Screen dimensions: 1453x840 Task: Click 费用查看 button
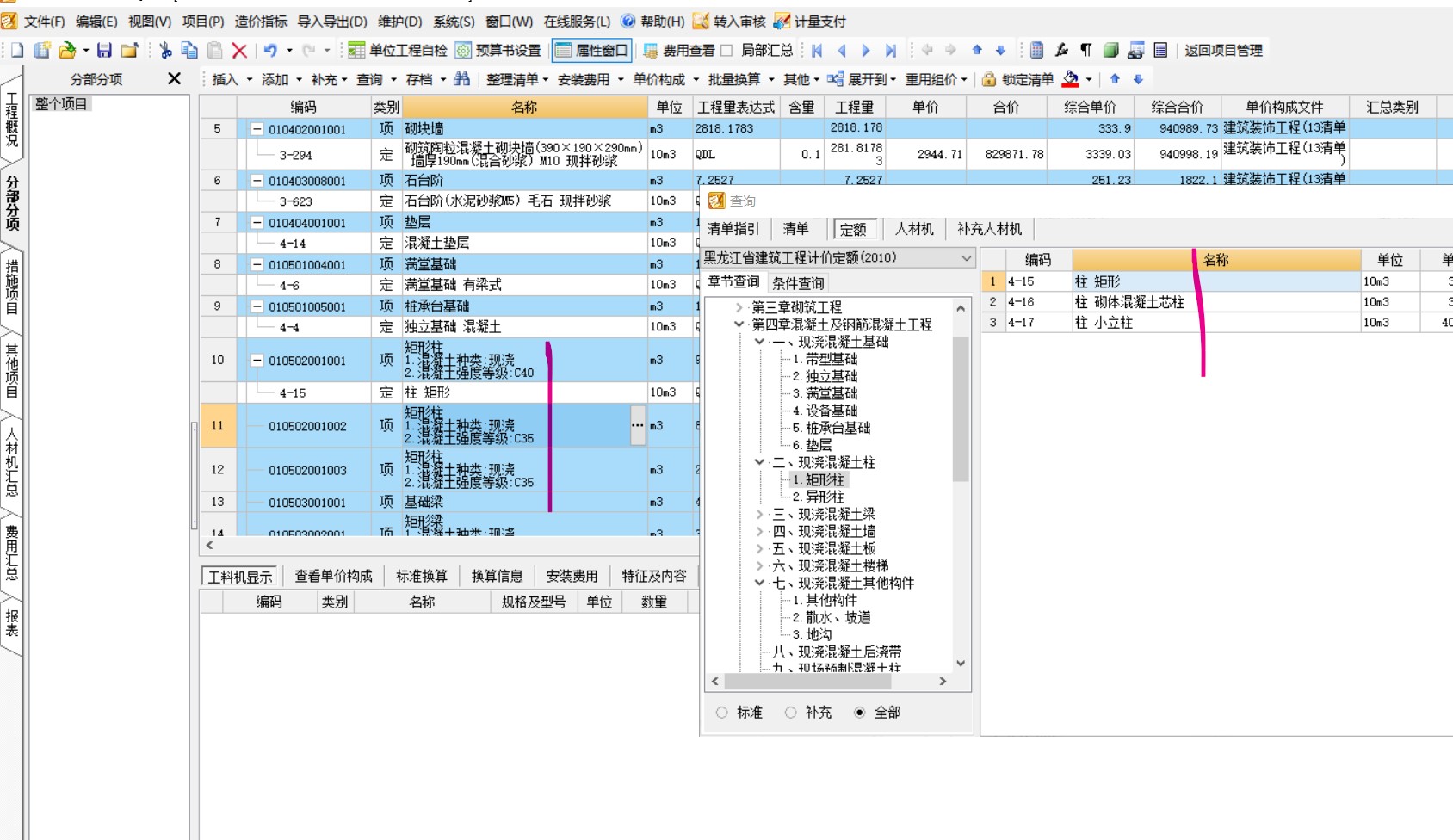pos(678,51)
